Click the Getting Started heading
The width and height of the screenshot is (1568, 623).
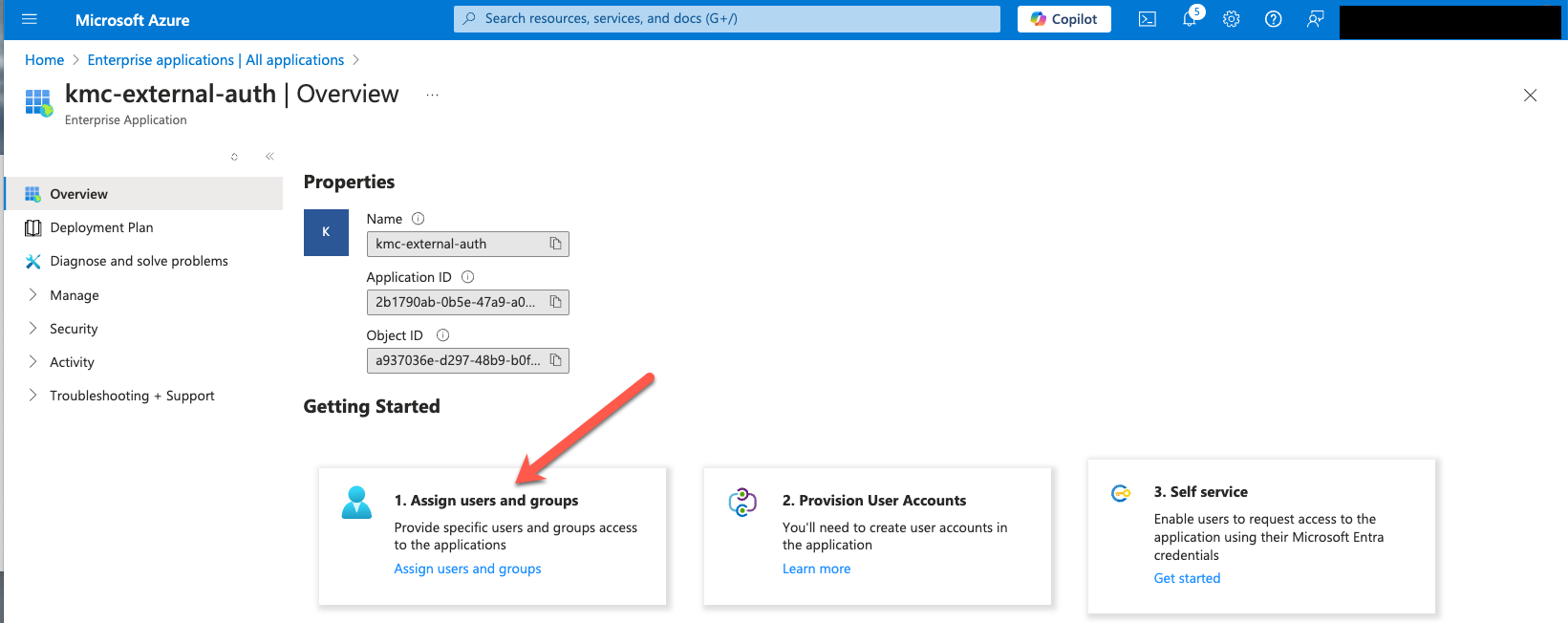coord(372,406)
